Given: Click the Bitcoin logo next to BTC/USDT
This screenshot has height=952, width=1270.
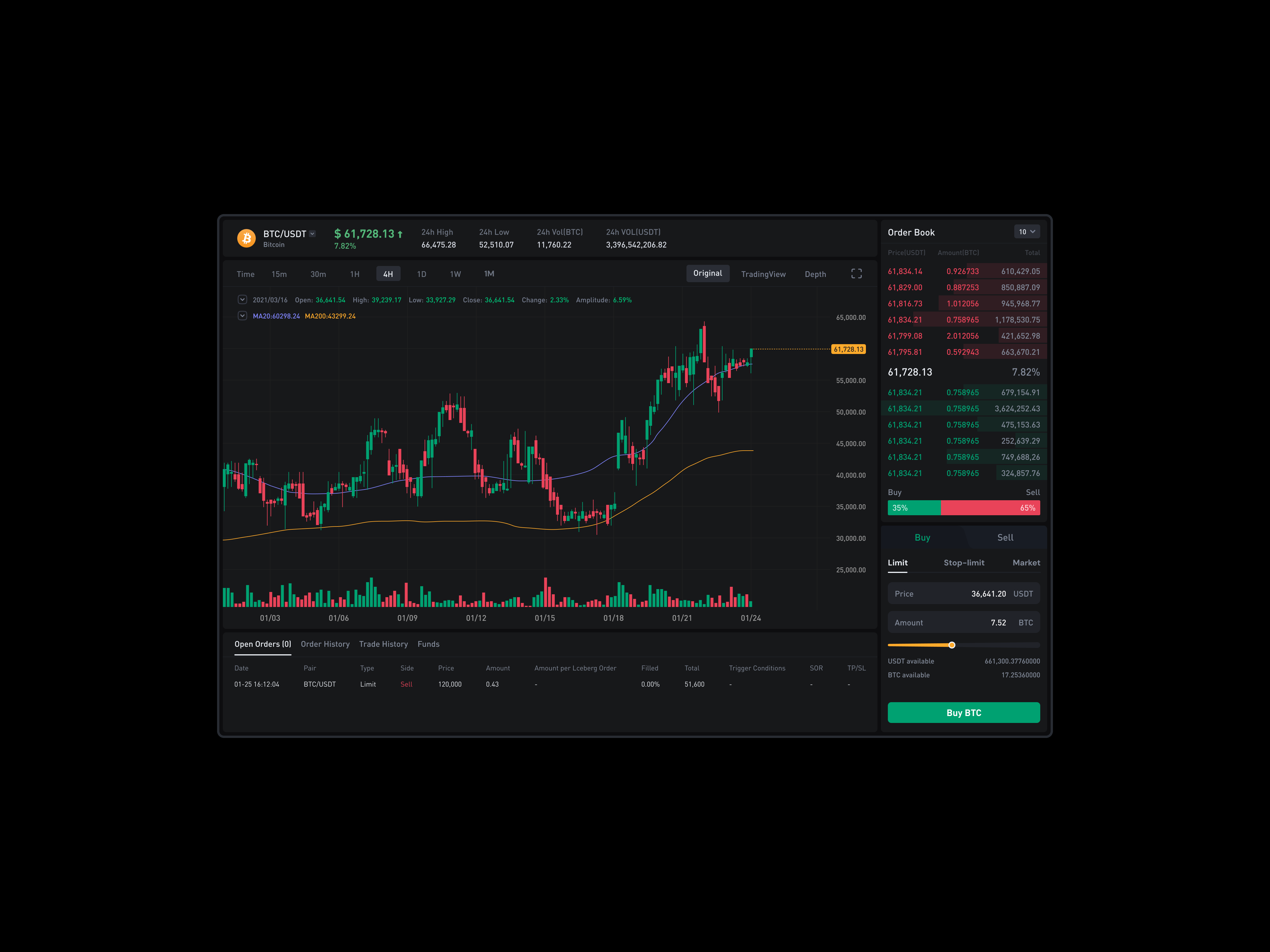Looking at the screenshot, I should [247, 238].
